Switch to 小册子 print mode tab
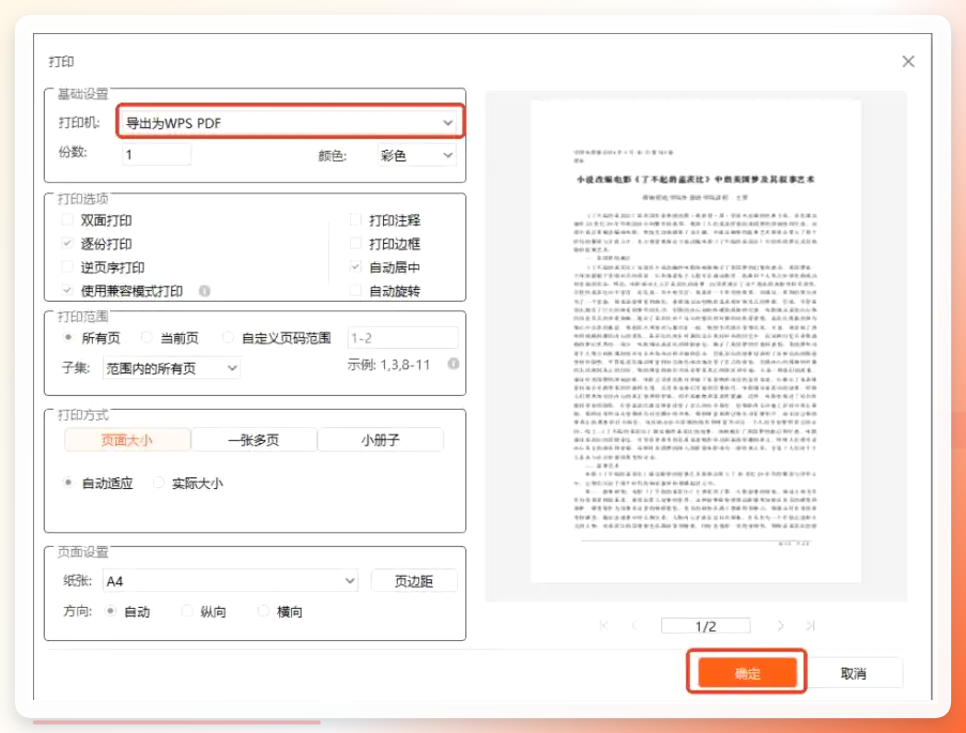The width and height of the screenshot is (966, 733). point(381,440)
